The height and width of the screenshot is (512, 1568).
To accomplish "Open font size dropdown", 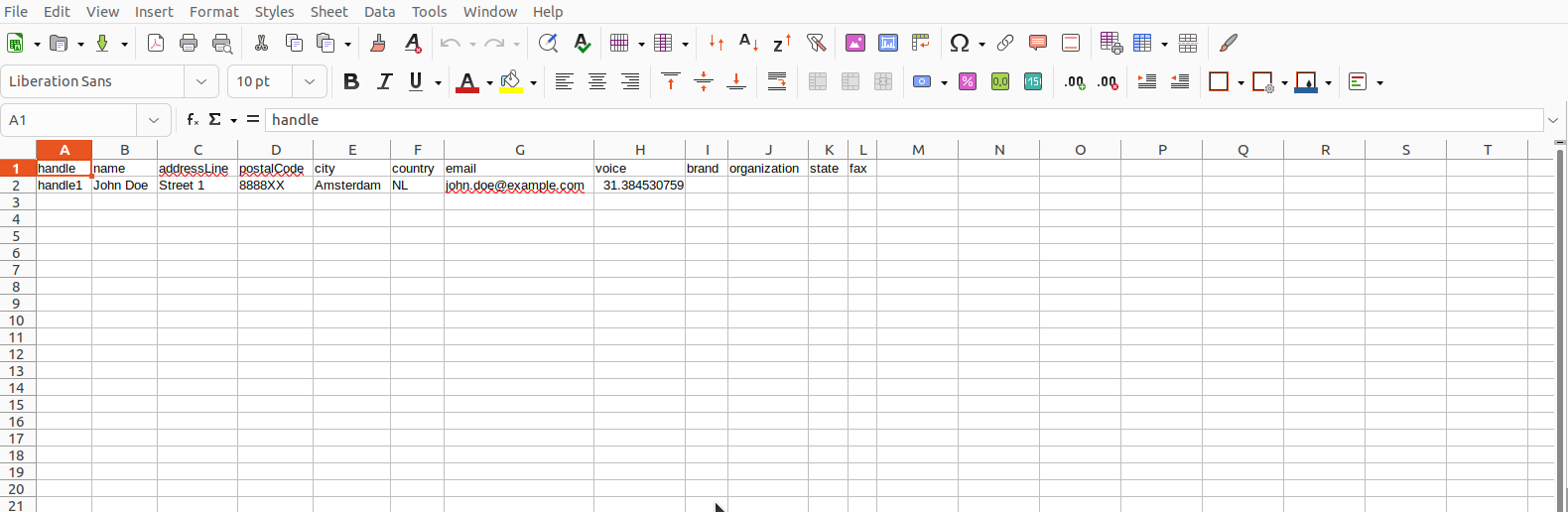I will tap(310, 81).
